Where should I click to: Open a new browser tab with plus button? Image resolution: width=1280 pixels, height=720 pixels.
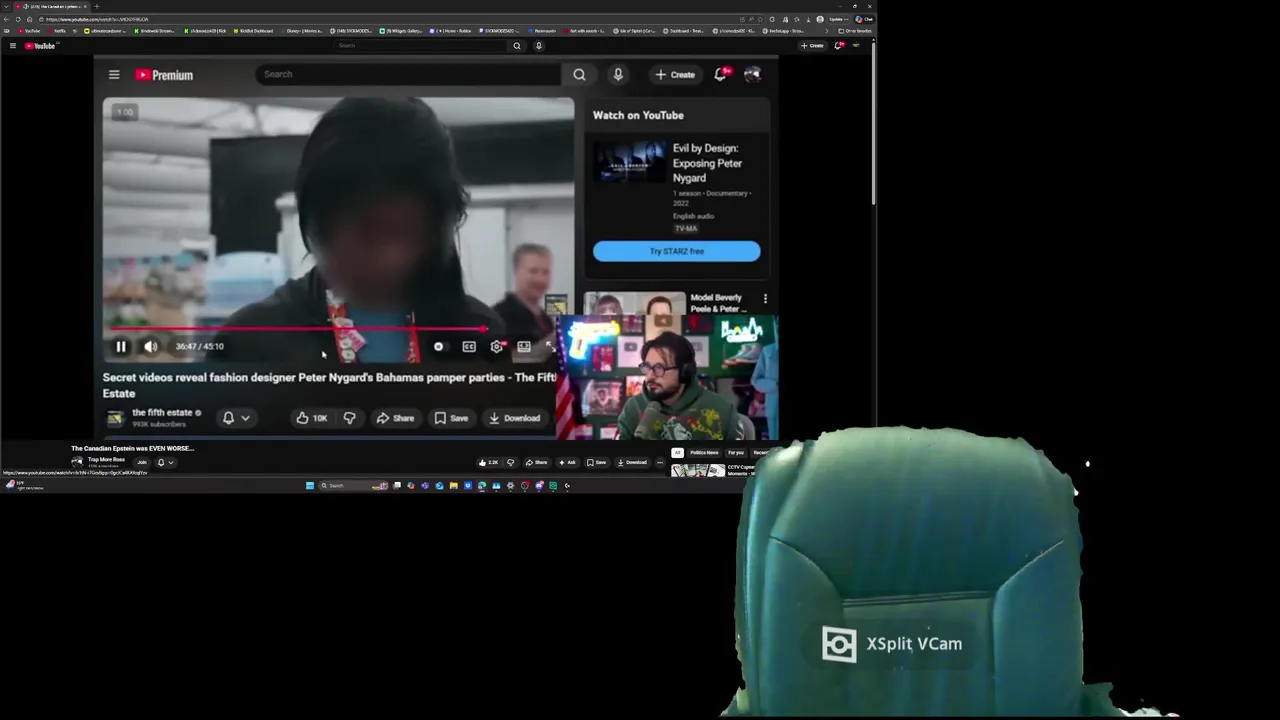tap(96, 6)
